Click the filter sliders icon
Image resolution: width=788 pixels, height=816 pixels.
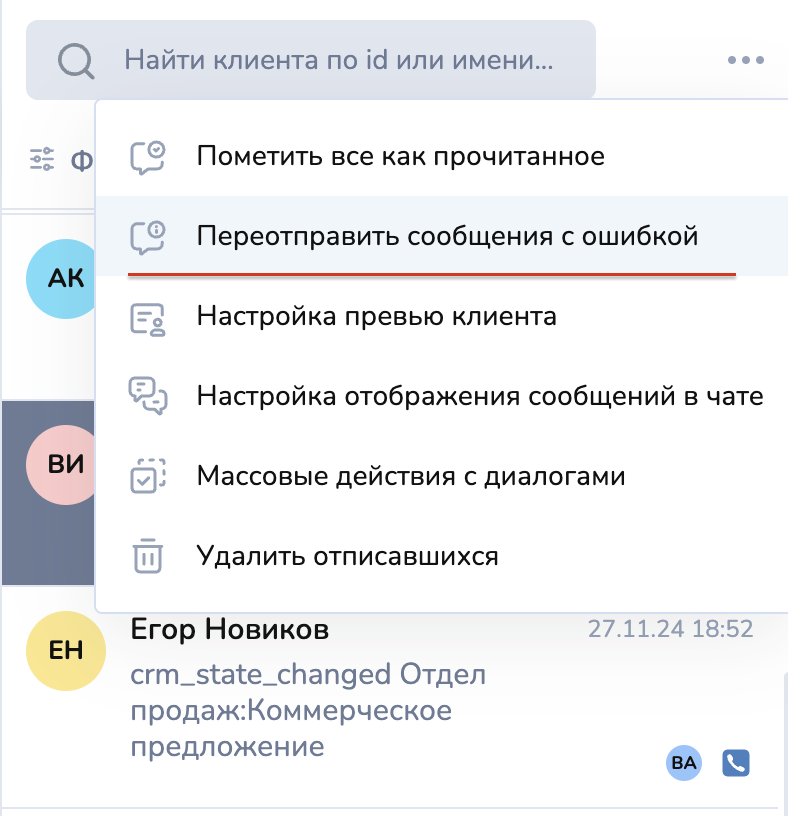point(42,159)
